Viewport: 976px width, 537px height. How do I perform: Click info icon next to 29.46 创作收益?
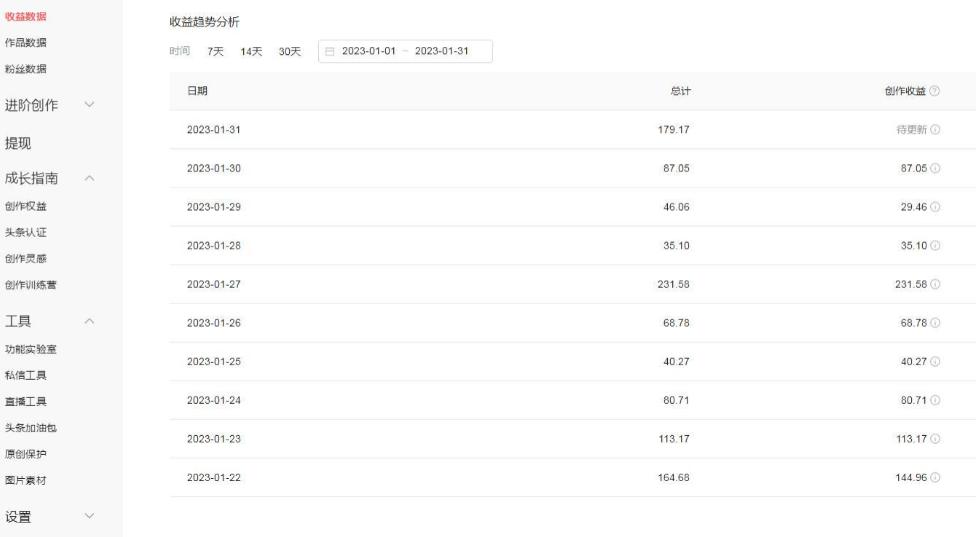[x=935, y=208]
